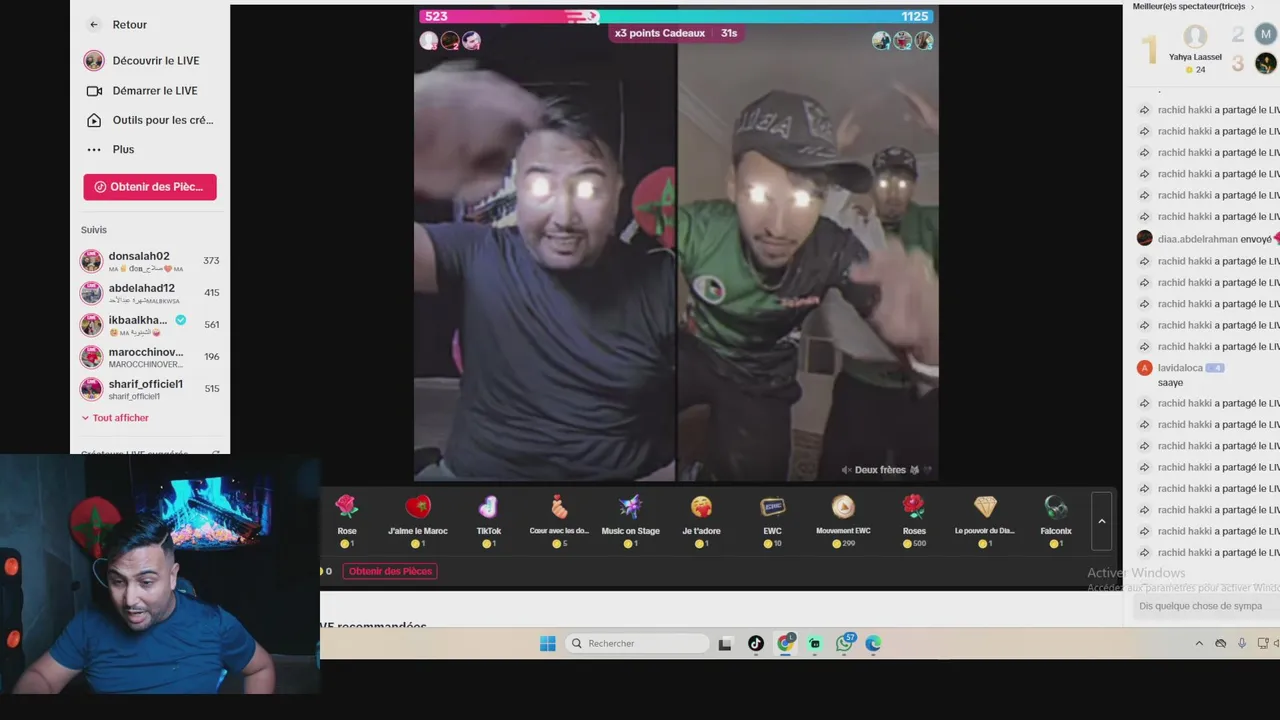Send the Mouvement EWC gift
This screenshot has height=720, width=1280.
pos(843,520)
